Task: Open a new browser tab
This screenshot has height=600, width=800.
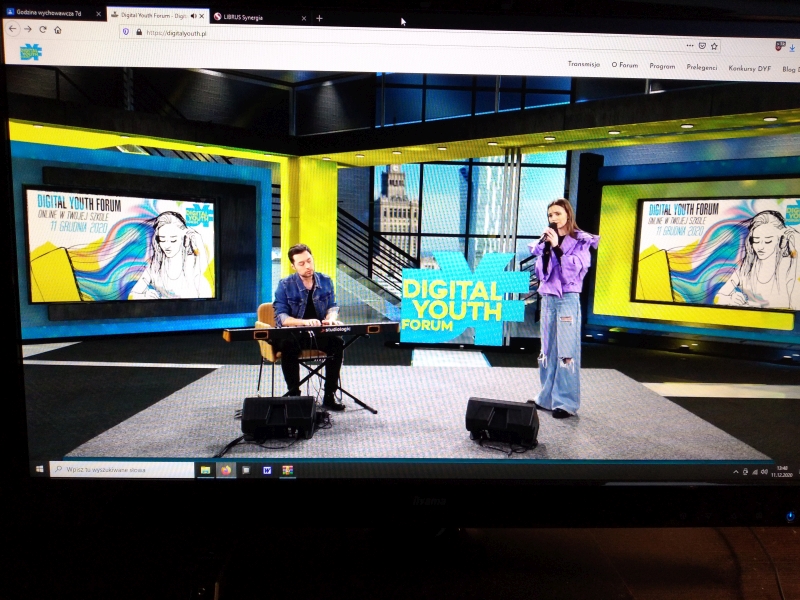Action: [x=319, y=18]
